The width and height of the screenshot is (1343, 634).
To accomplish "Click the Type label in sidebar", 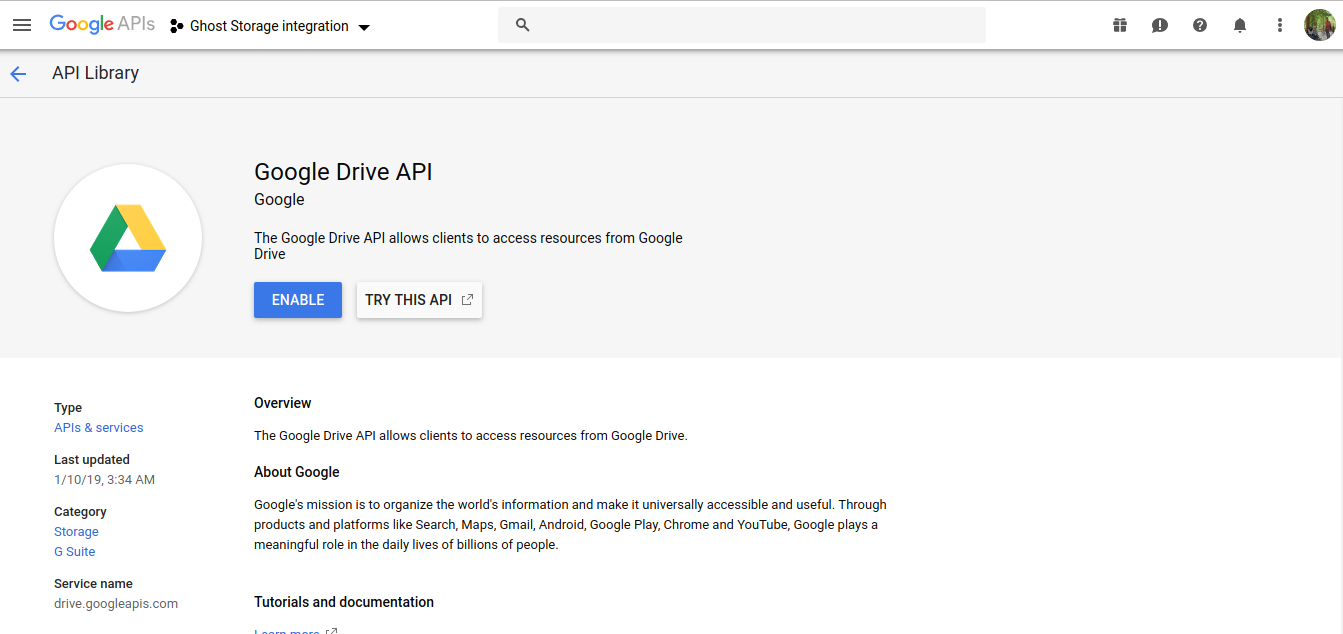I will tap(68, 408).
